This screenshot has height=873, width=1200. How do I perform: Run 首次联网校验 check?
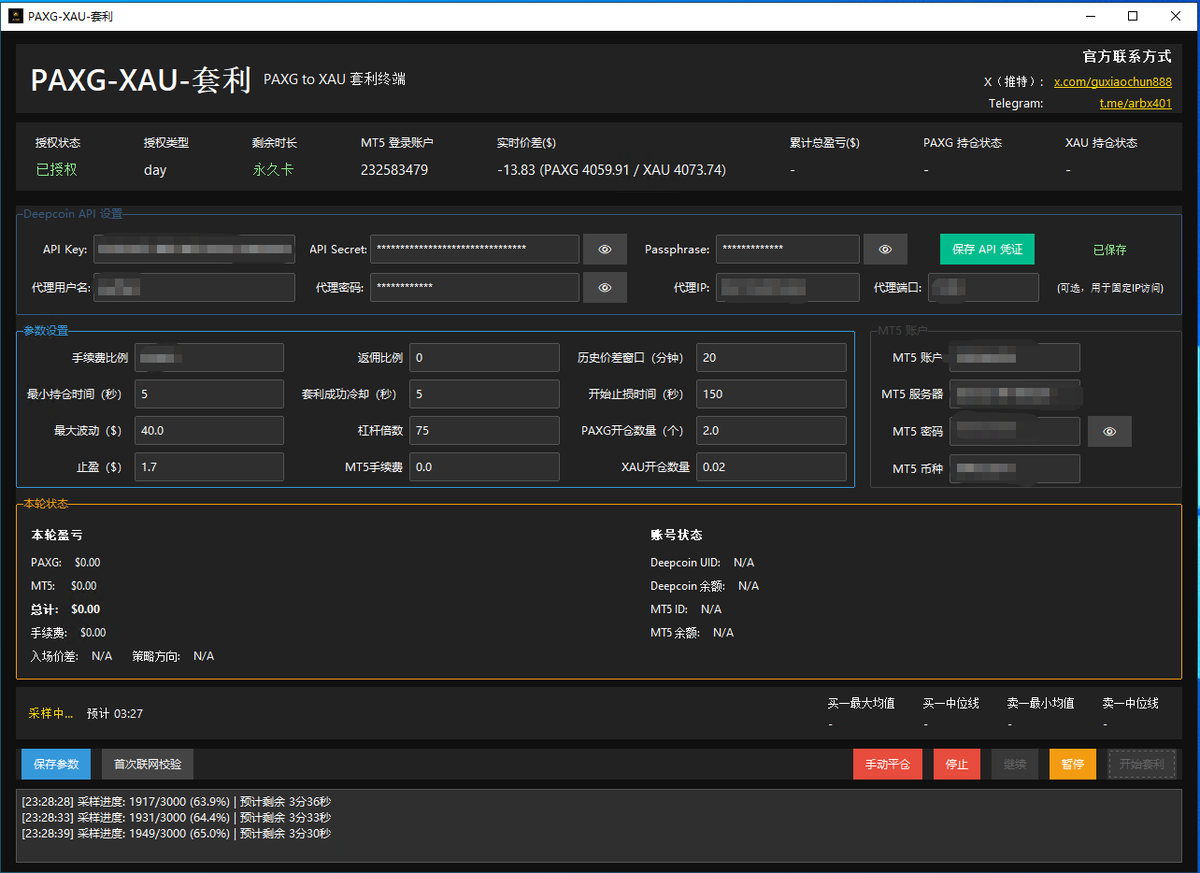[148, 764]
